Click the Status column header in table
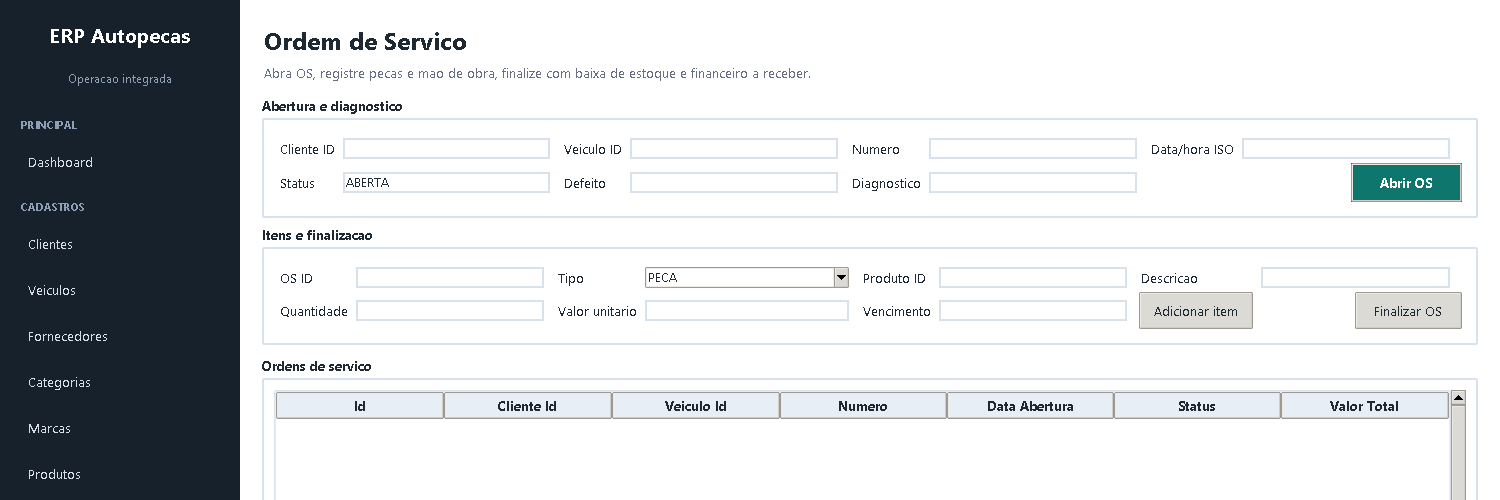This screenshot has height=500, width=1500. [1197, 406]
